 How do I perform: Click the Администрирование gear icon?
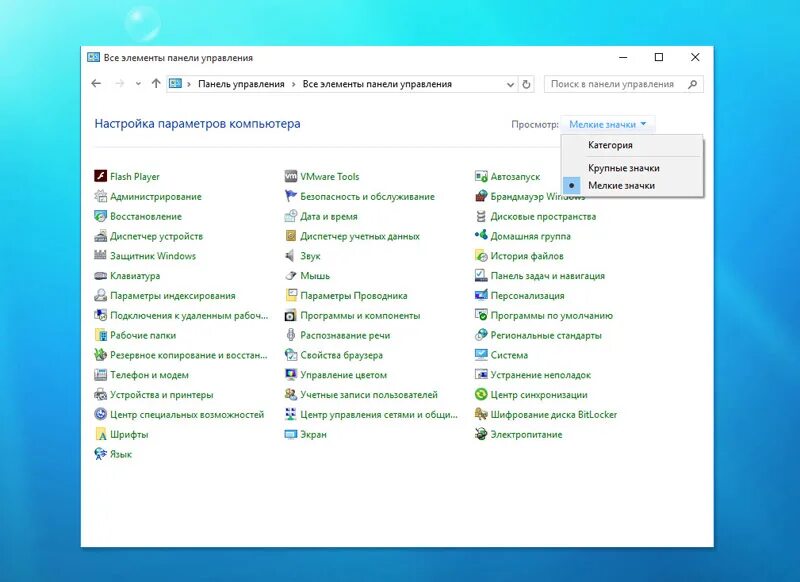(101, 196)
